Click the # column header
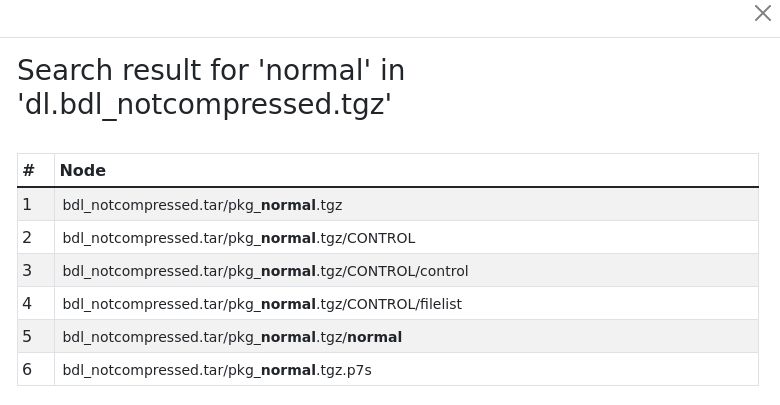 point(28,171)
